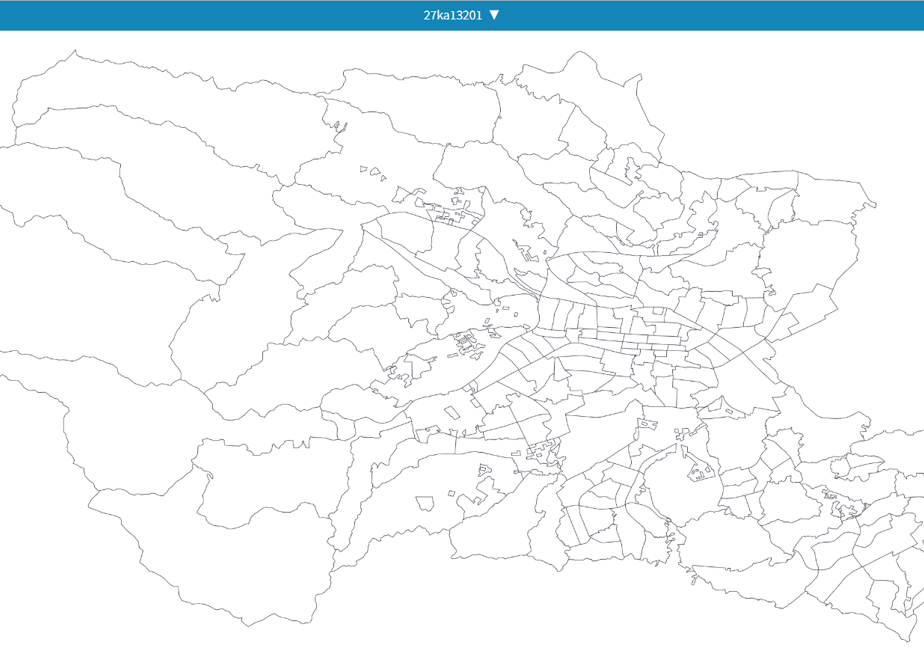The image size is (924, 660).
Task: Select the tilted rectangular enclave south of the diagonal road
Action: tap(451, 412)
